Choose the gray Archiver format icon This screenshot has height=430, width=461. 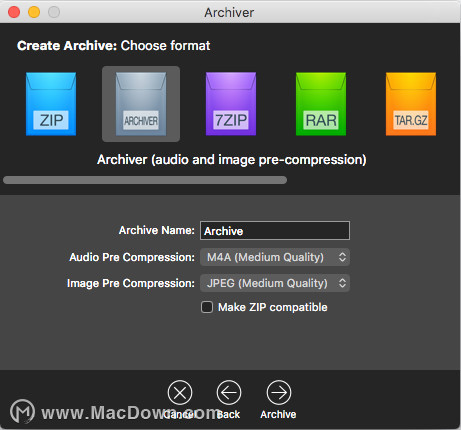coord(141,104)
